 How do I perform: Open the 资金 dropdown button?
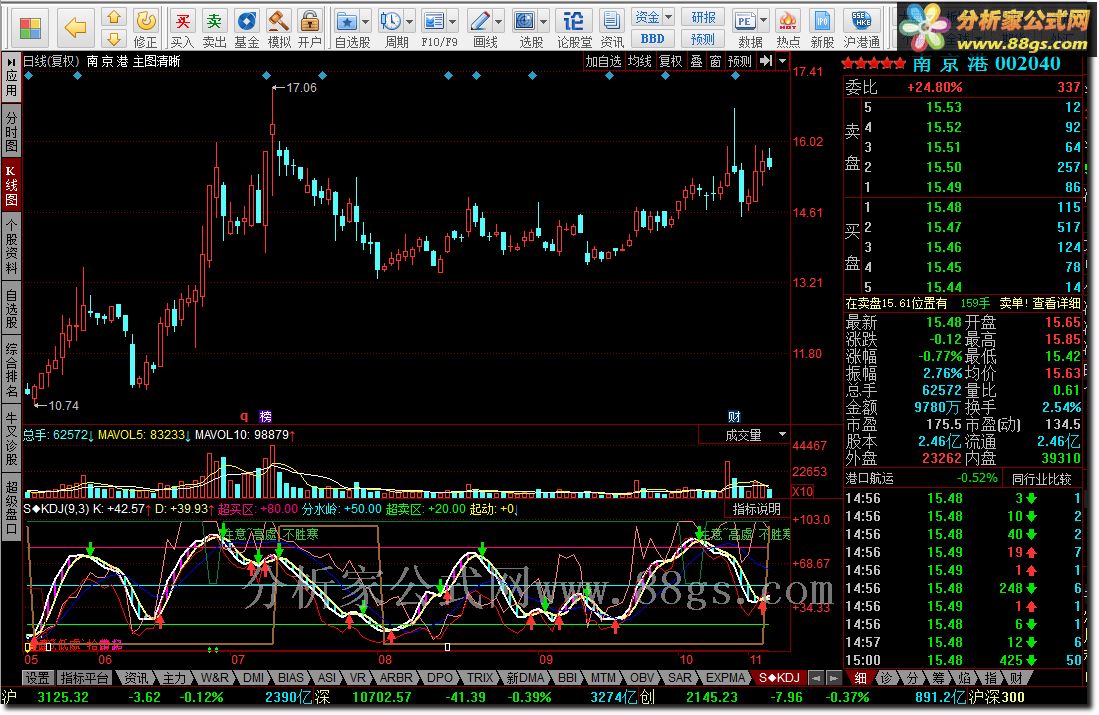point(653,17)
